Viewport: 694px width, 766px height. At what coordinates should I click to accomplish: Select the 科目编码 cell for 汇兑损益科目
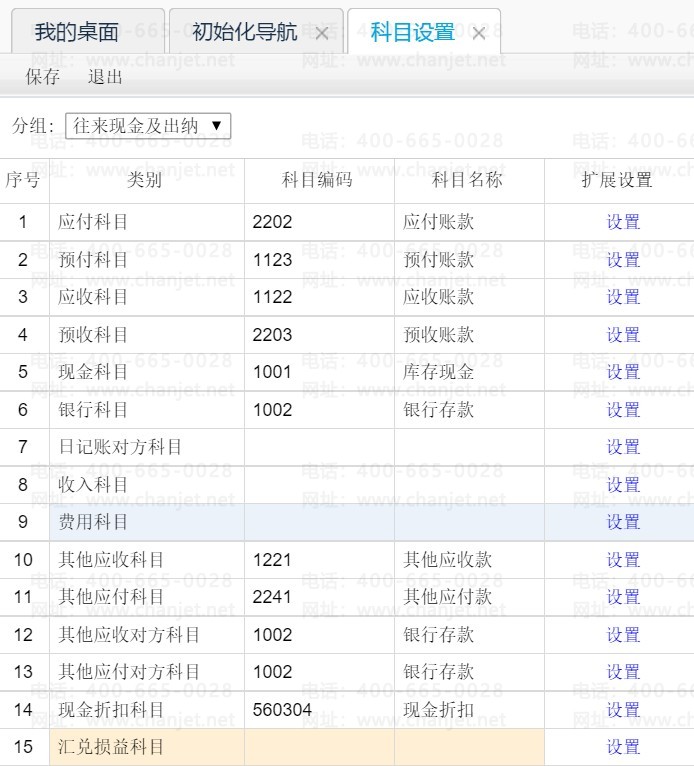(x=318, y=747)
